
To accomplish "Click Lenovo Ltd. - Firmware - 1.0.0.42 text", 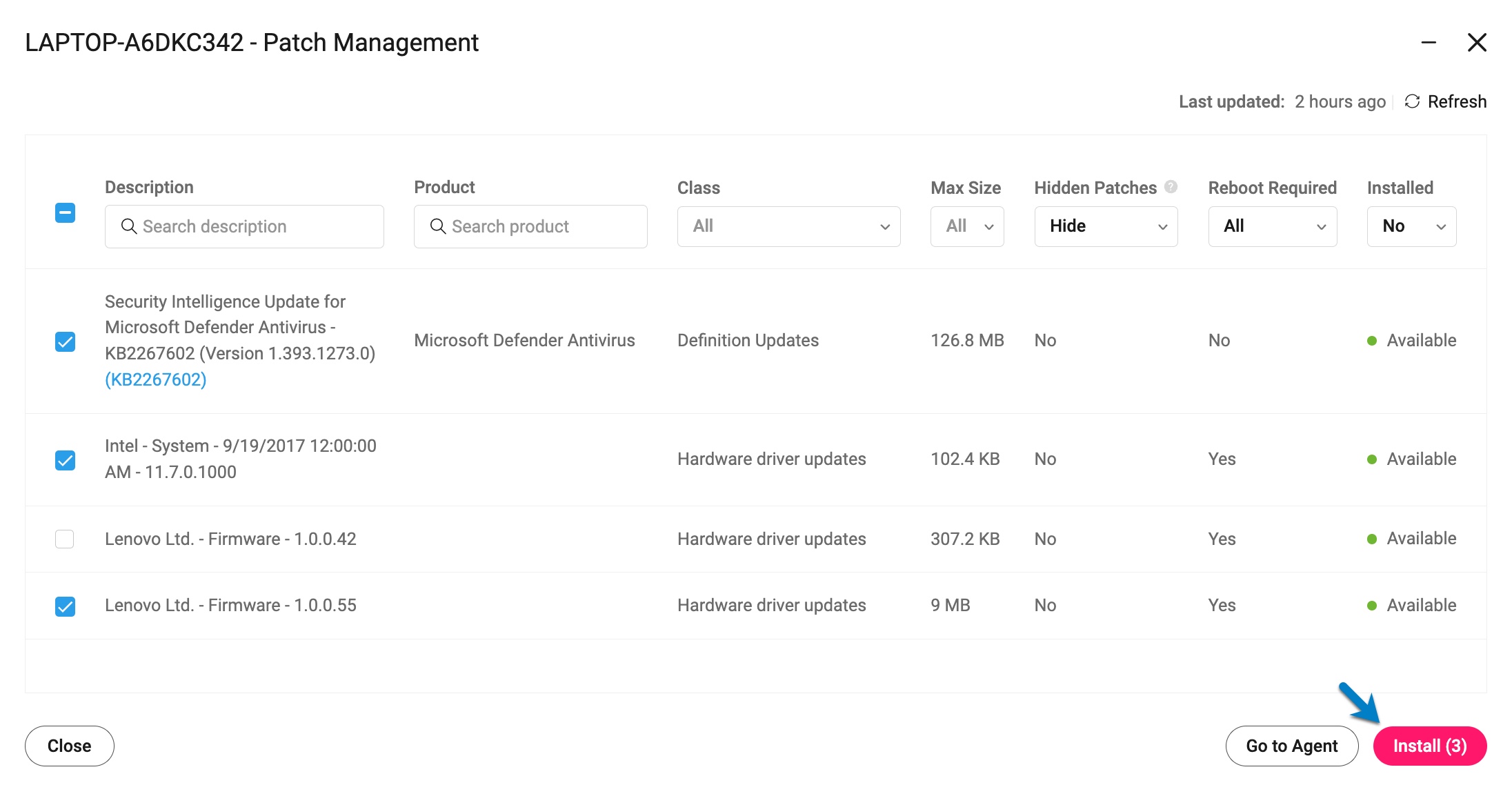I will coord(230,539).
